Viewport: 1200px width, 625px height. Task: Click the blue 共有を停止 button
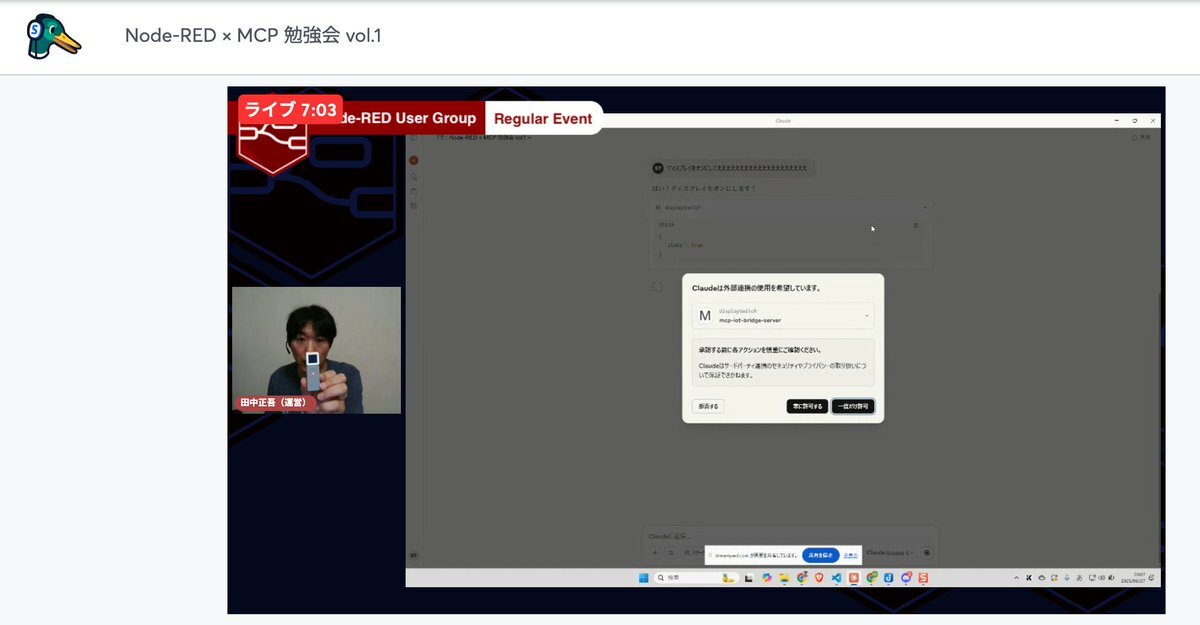click(x=821, y=555)
